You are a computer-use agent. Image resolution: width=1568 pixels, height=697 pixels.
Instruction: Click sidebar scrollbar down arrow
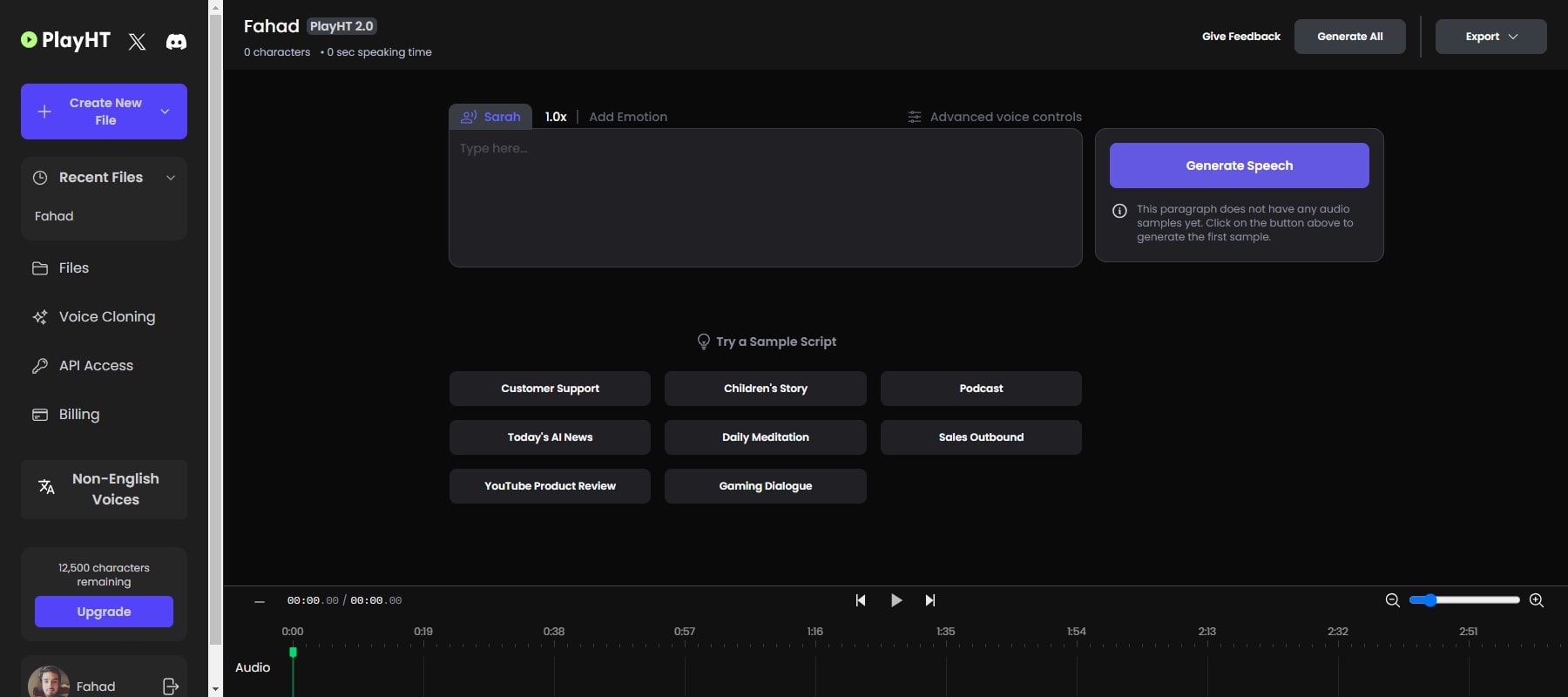(215, 689)
